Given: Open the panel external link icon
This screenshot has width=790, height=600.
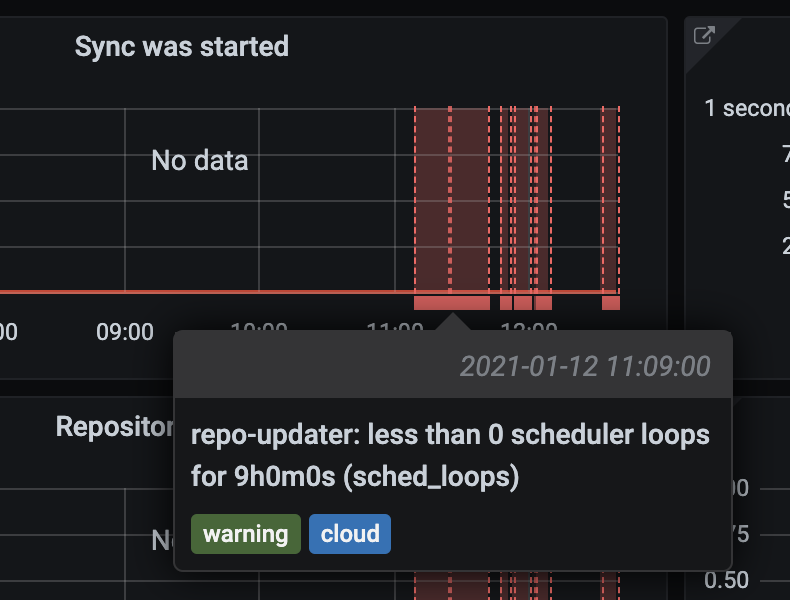Looking at the screenshot, I should pyautogui.click(x=704, y=35).
